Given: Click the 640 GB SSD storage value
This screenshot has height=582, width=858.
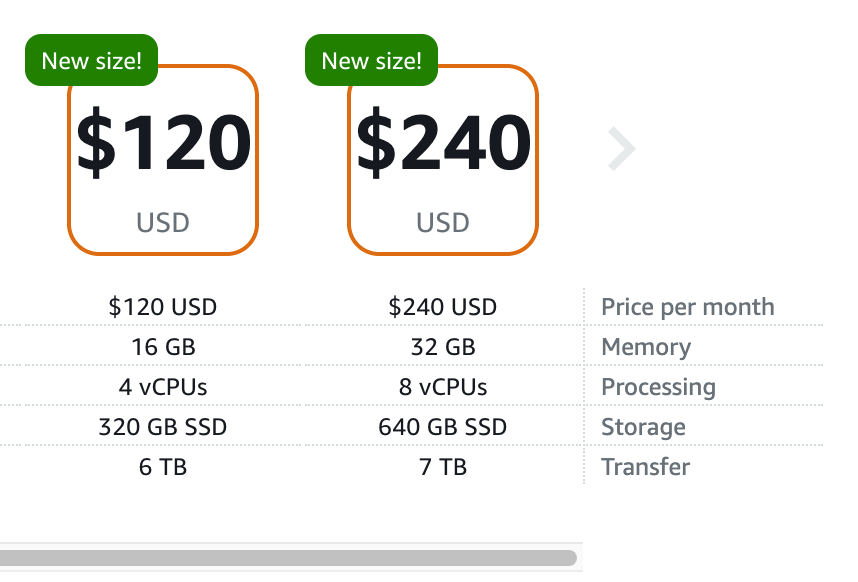Looking at the screenshot, I should point(443,427).
